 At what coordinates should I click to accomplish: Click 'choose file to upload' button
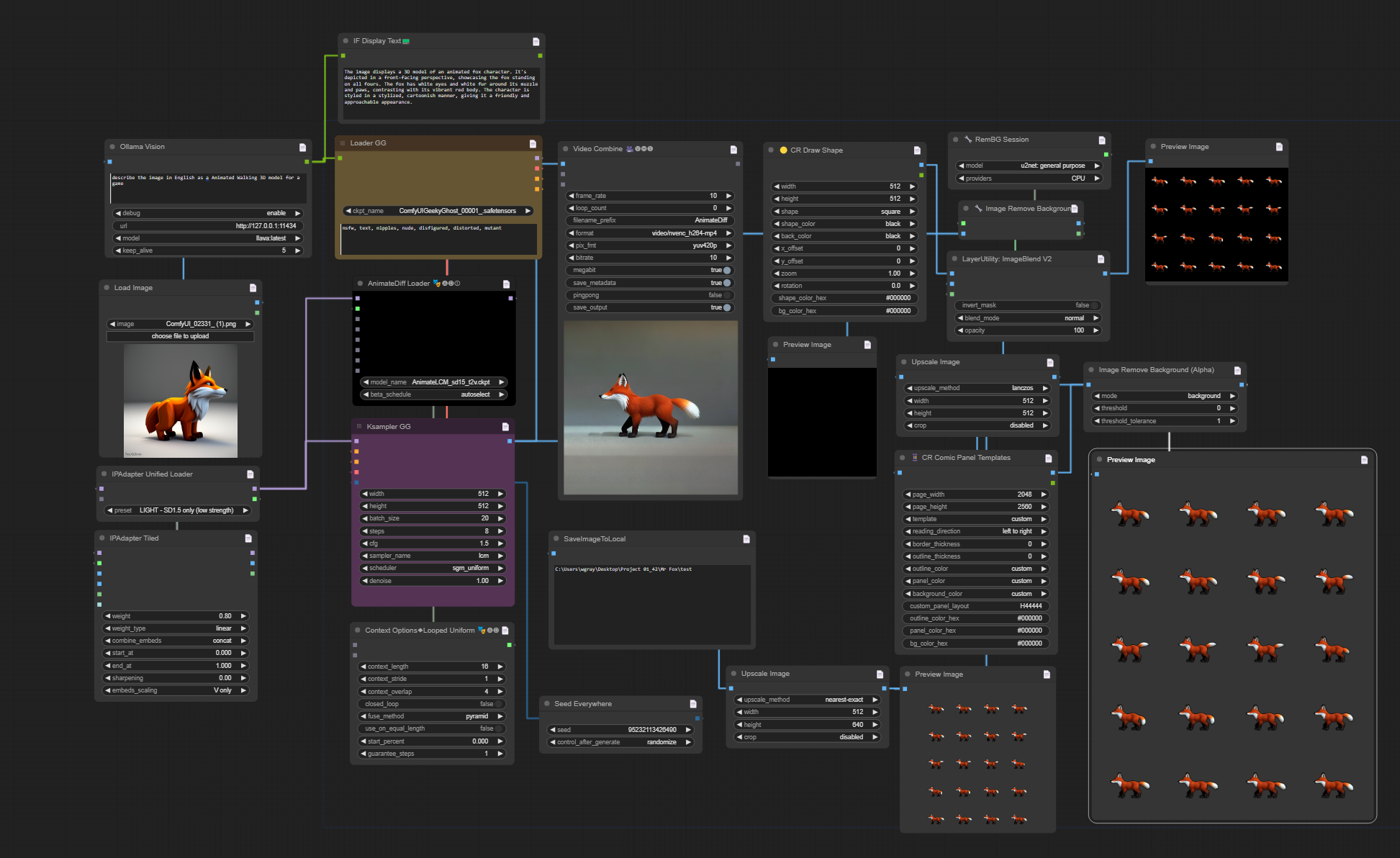click(180, 336)
